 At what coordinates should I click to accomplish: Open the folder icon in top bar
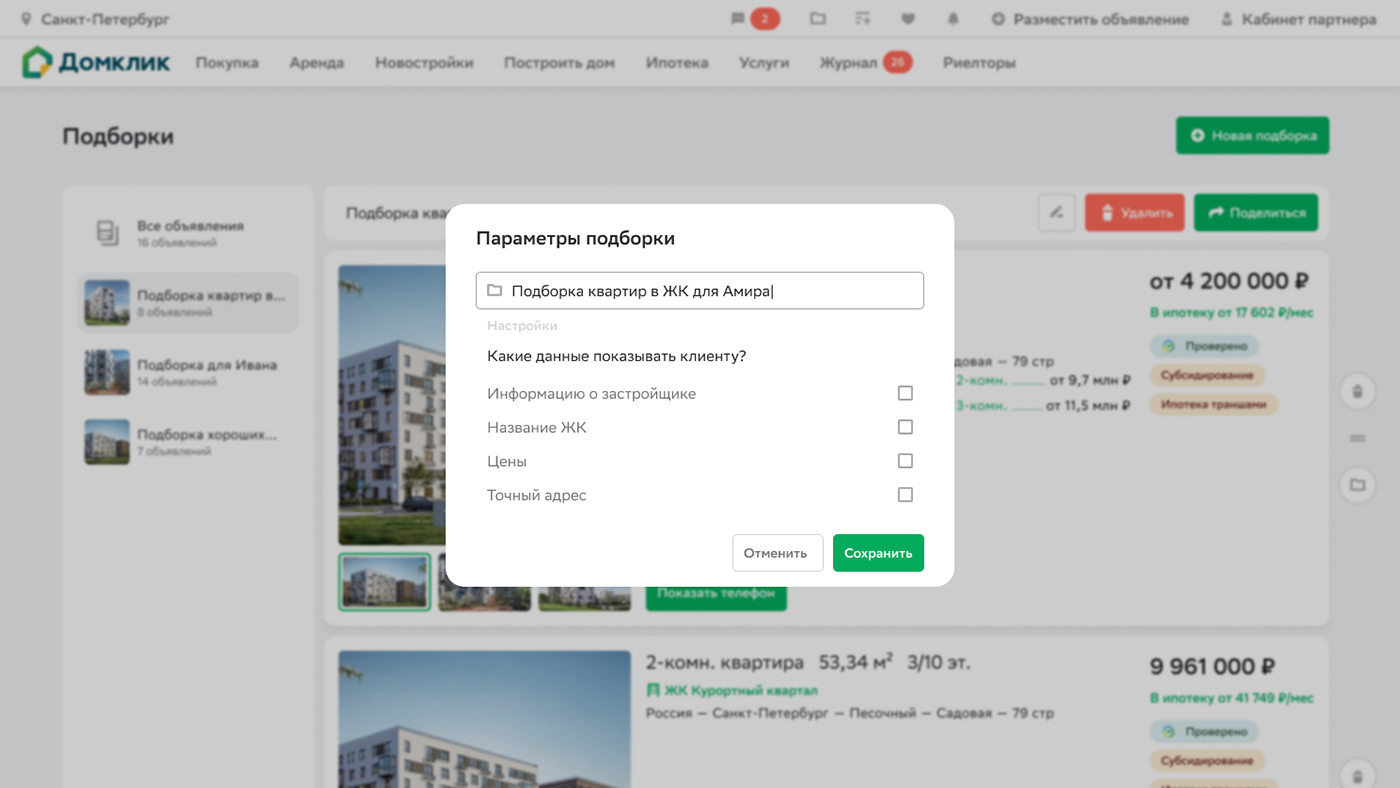[x=818, y=19]
